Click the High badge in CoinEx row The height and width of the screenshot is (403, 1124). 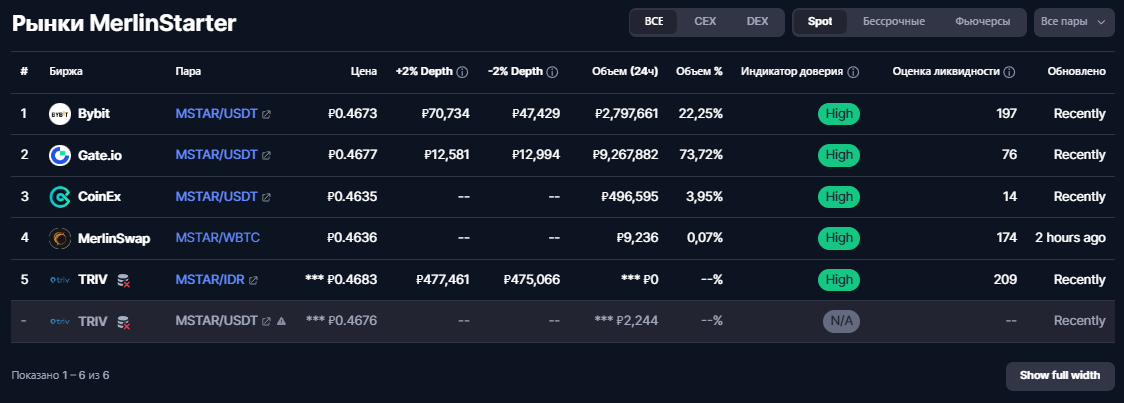tap(839, 196)
